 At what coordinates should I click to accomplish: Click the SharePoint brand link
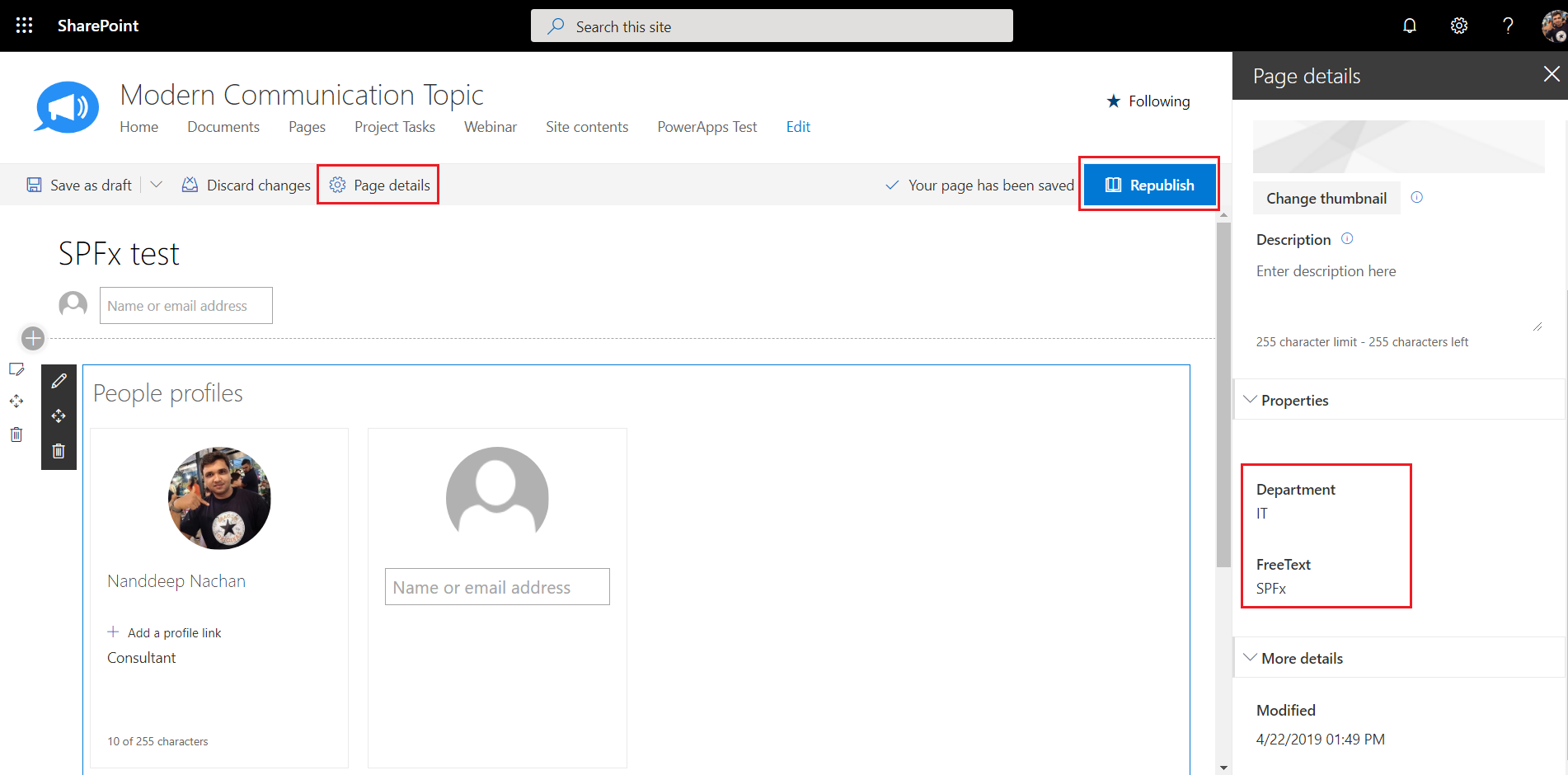tap(98, 26)
